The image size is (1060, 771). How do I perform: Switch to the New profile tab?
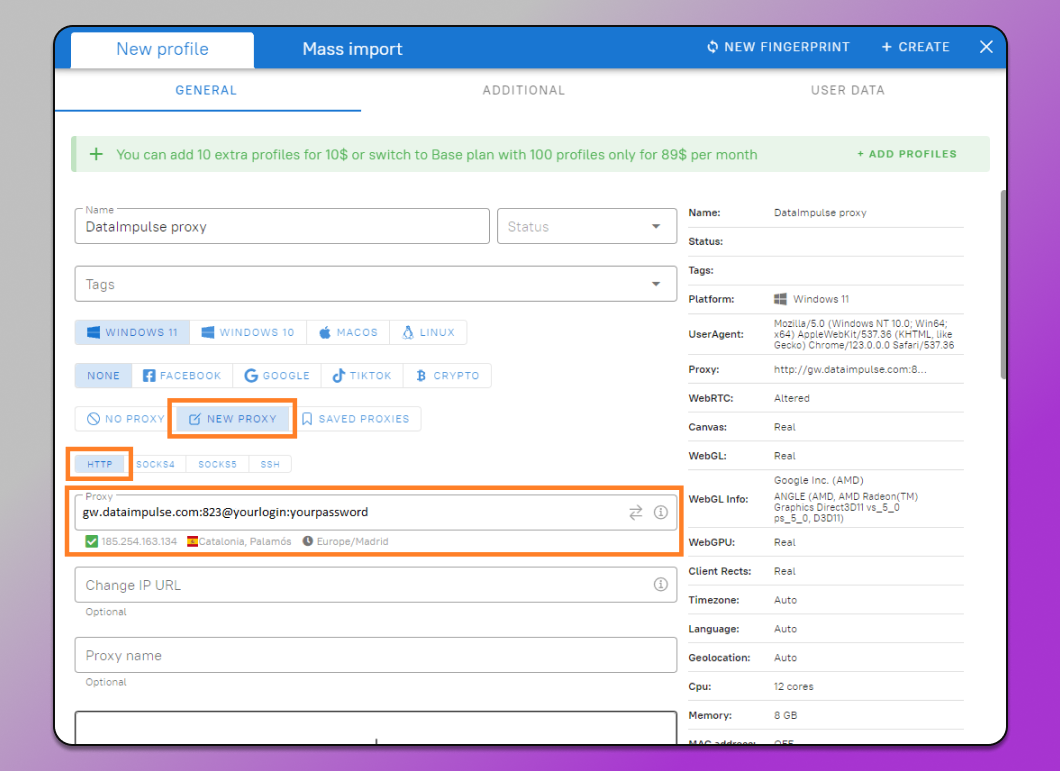pos(162,49)
